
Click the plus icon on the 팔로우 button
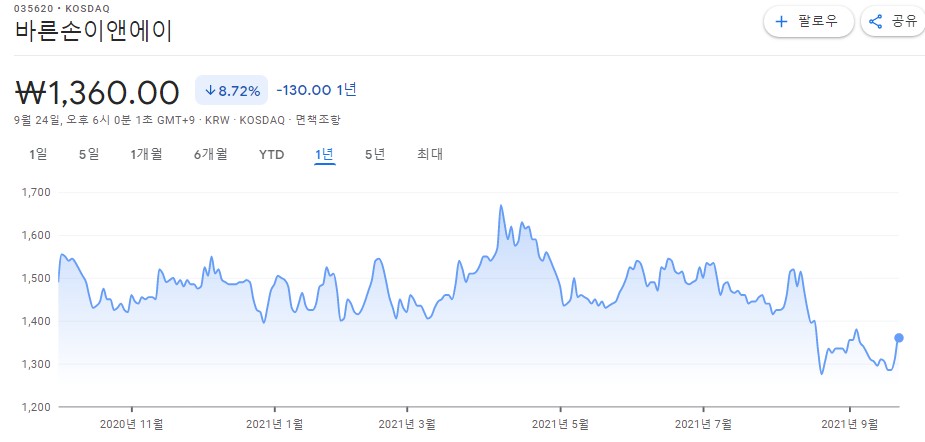point(782,22)
